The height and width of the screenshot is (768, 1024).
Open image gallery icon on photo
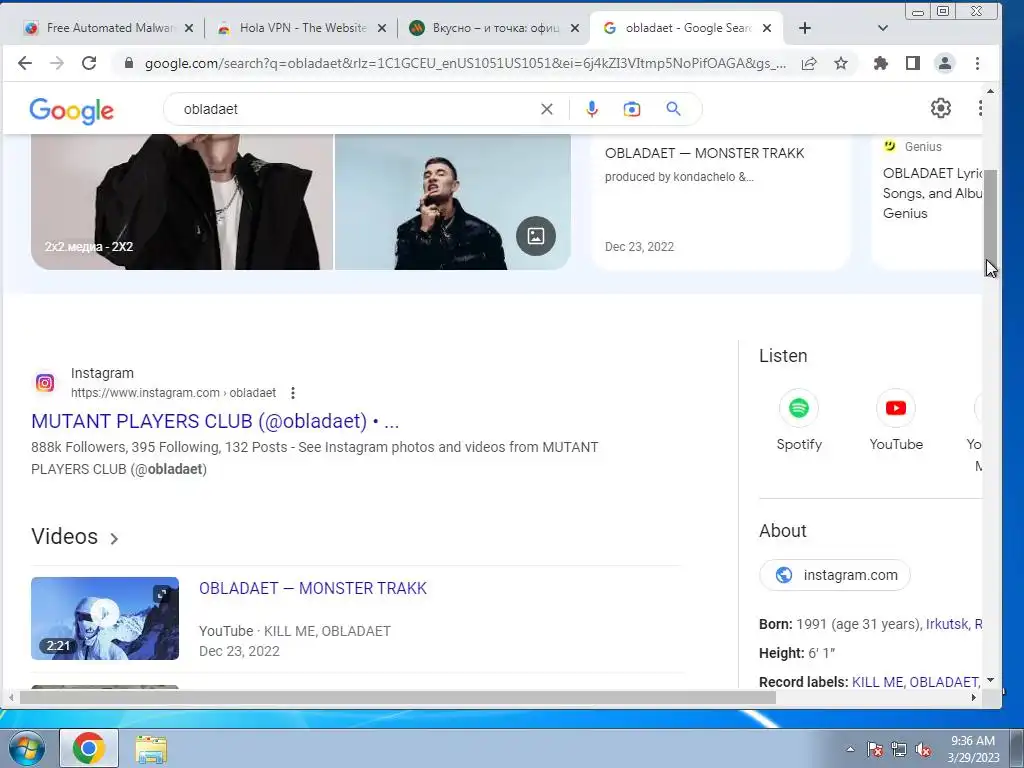click(x=536, y=236)
